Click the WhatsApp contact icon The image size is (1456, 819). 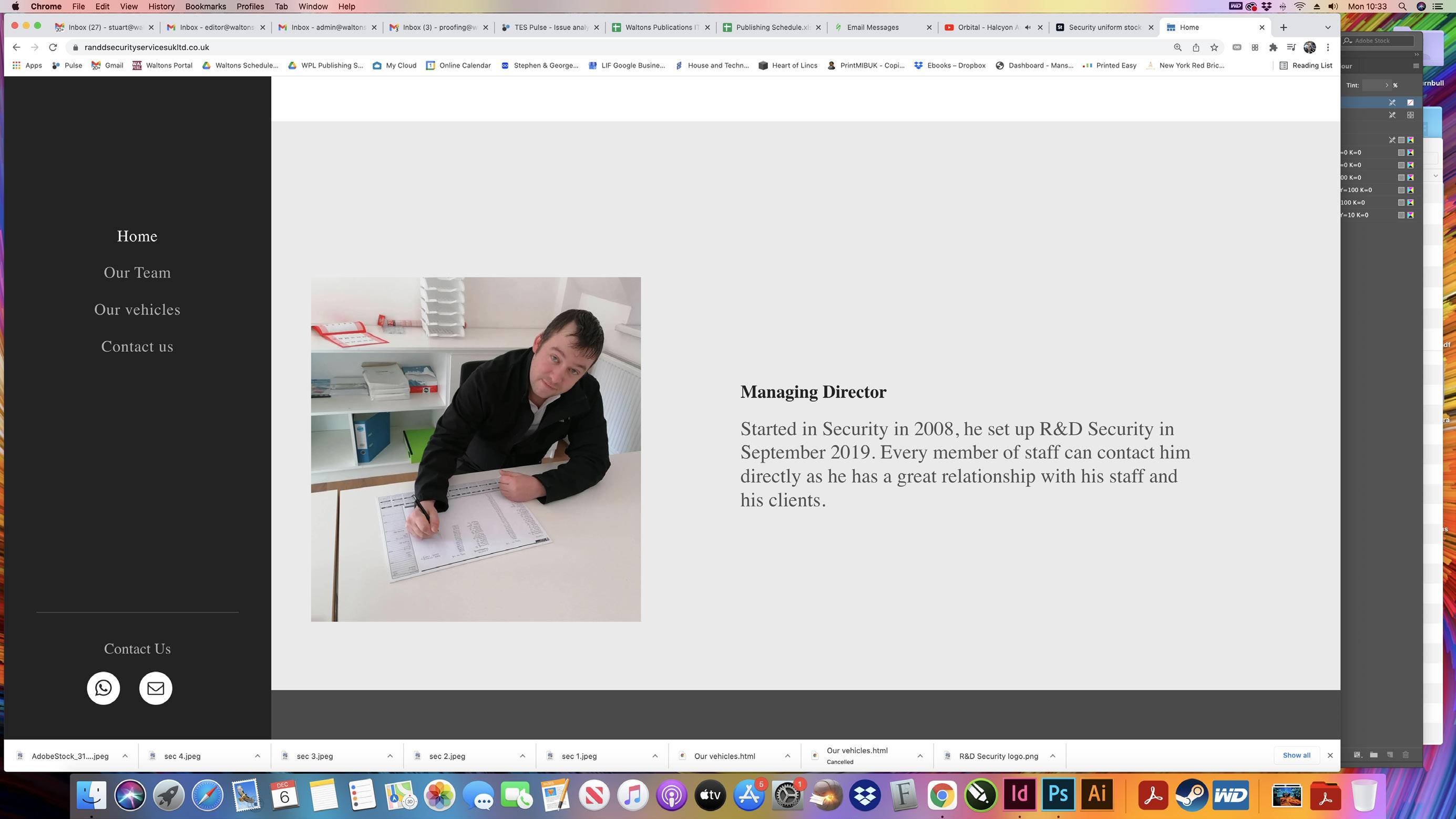[104, 688]
